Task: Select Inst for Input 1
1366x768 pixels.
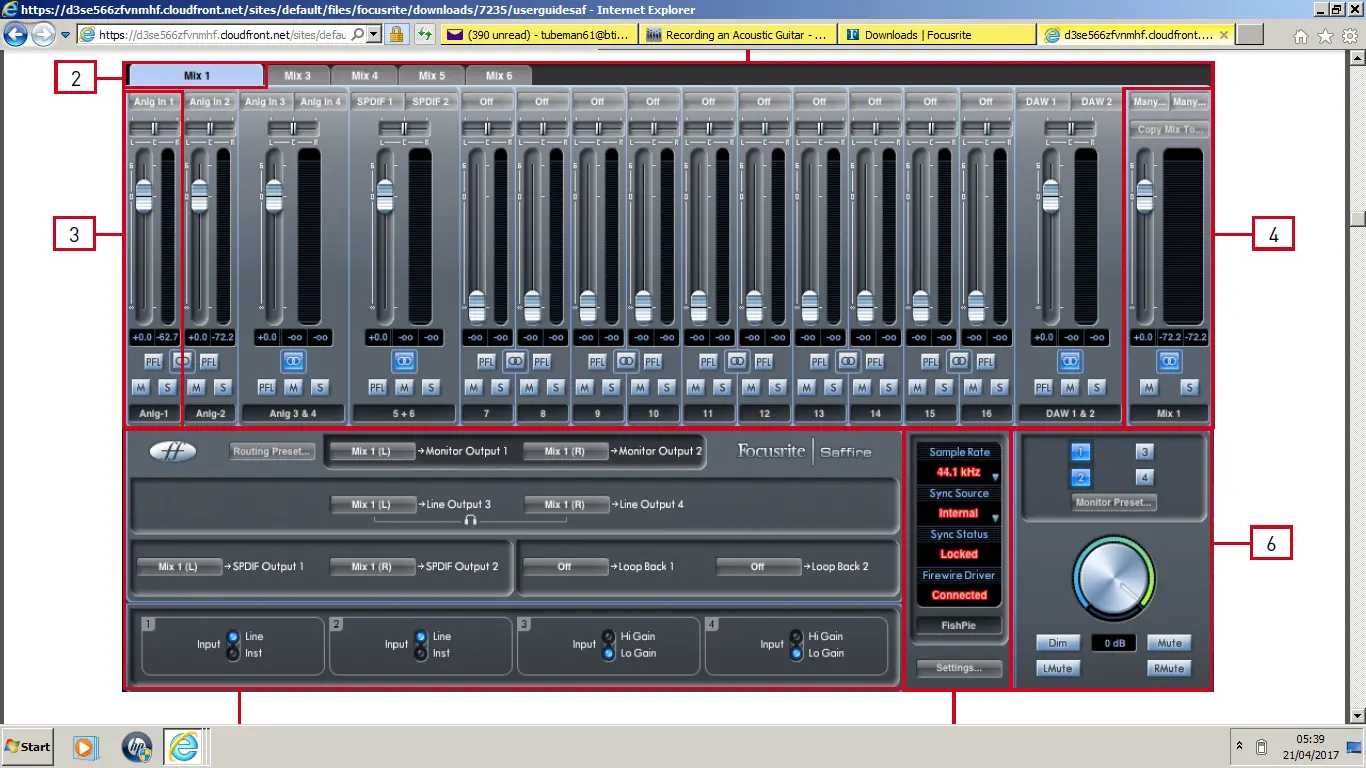Action: (233, 653)
